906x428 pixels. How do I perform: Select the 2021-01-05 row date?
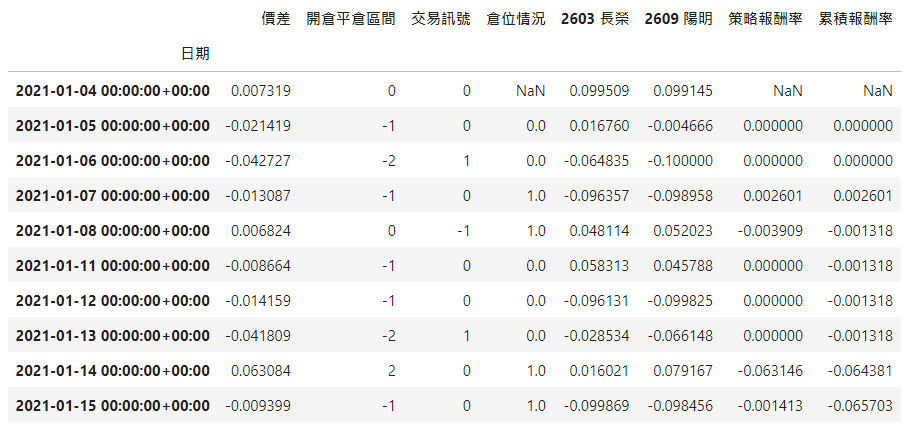coord(113,125)
